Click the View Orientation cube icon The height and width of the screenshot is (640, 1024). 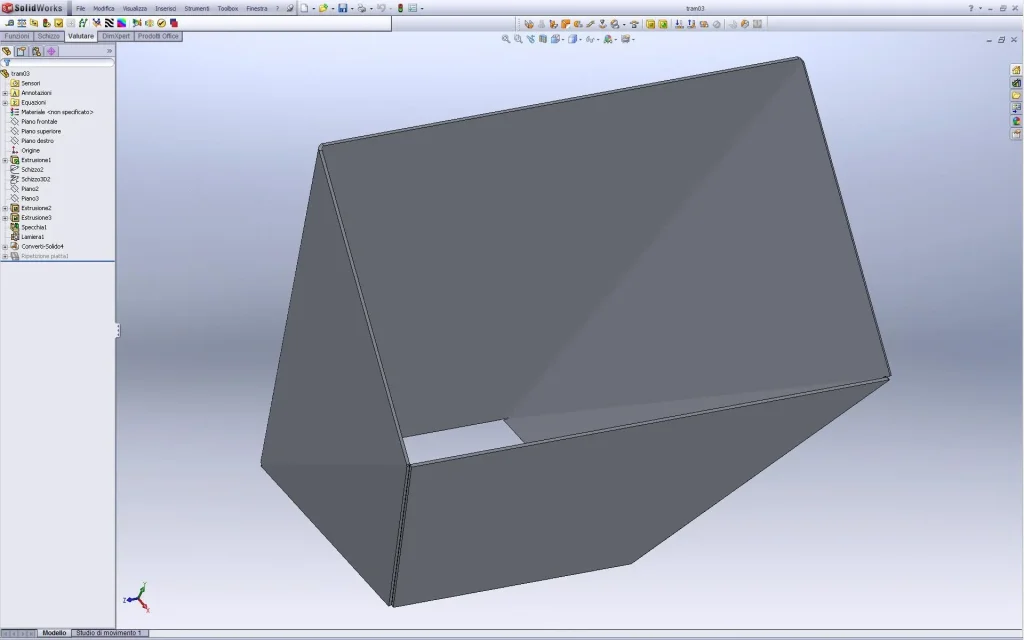pyautogui.click(x=555, y=39)
